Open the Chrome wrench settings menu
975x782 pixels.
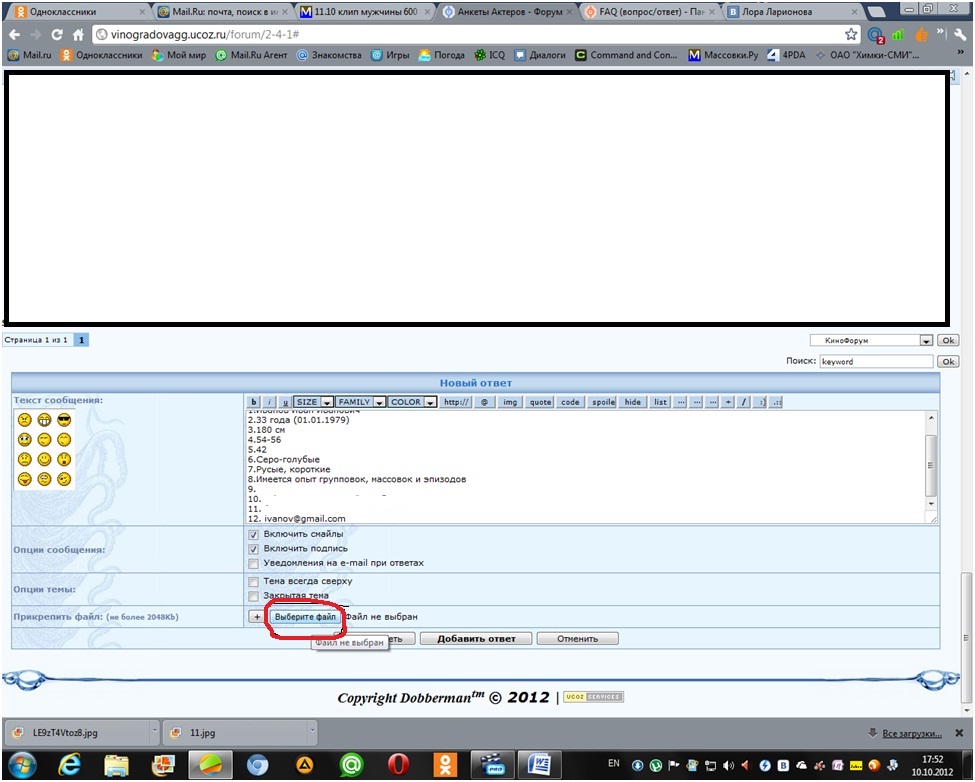[959, 35]
